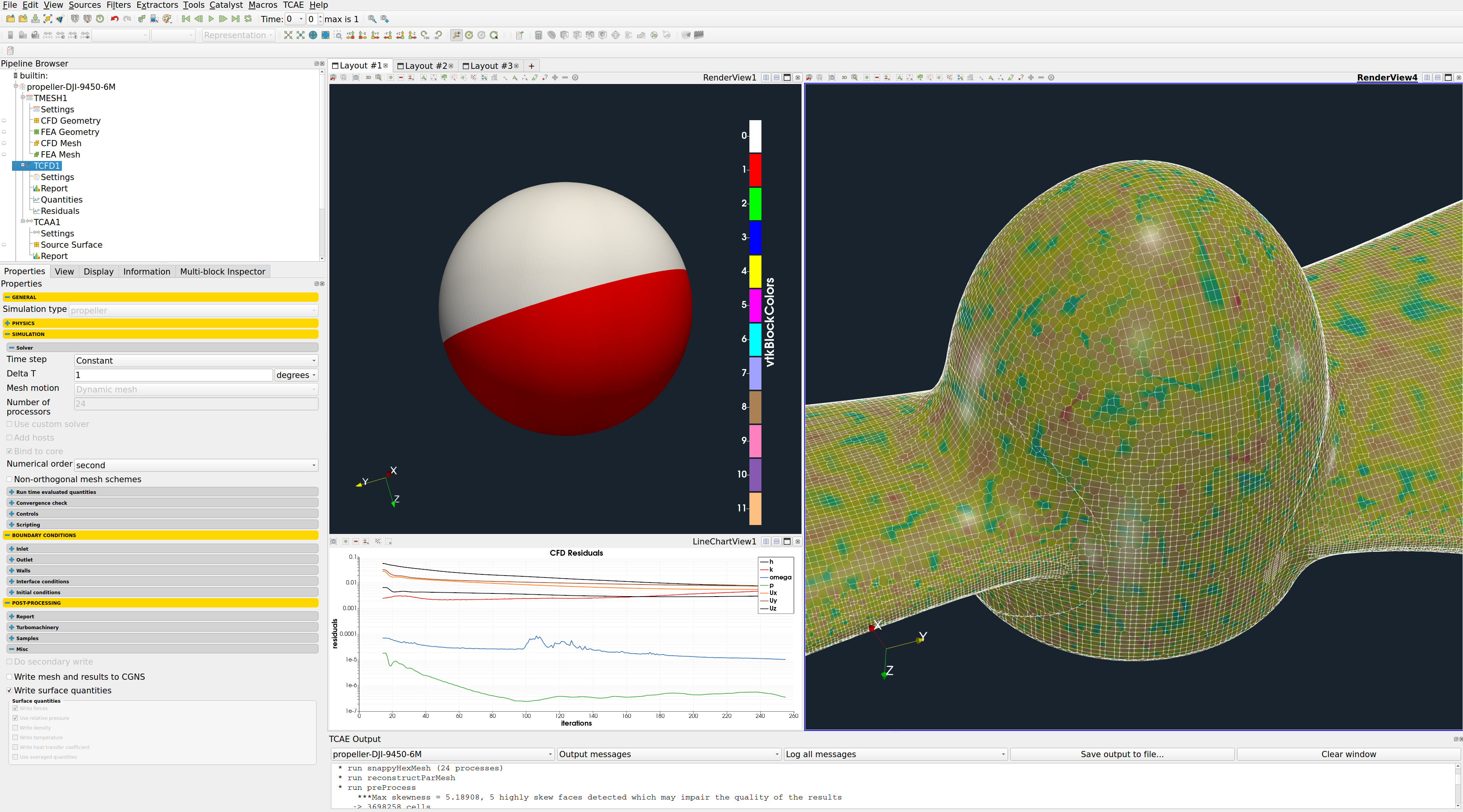Click the Undo arrow icon

coord(115,19)
